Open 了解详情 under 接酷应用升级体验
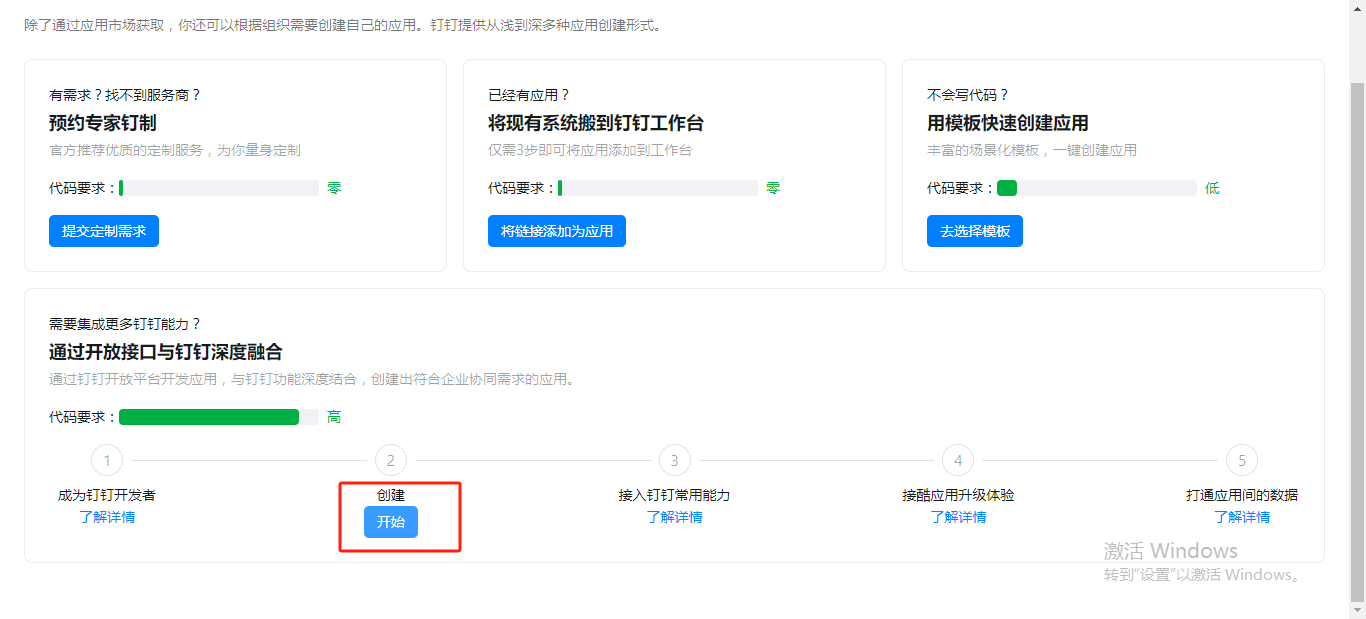 (x=958, y=517)
